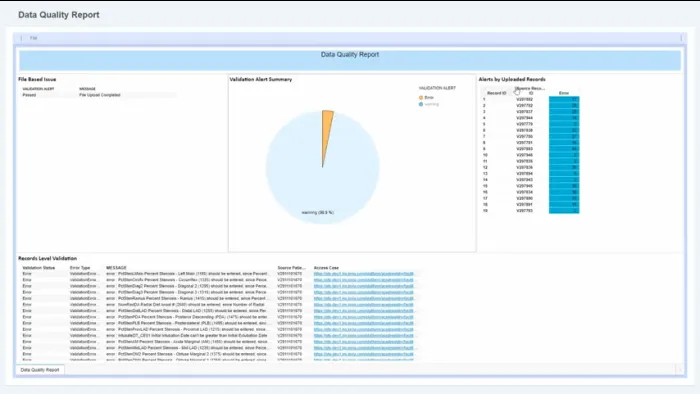Open access case link for Circumflex message
This screenshot has width=700, height=394.
tap(364, 280)
